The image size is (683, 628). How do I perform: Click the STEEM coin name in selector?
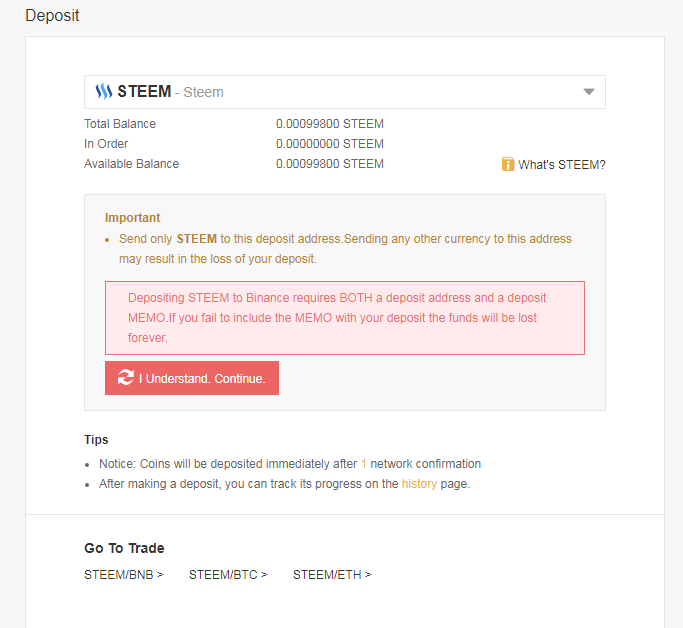tap(144, 91)
